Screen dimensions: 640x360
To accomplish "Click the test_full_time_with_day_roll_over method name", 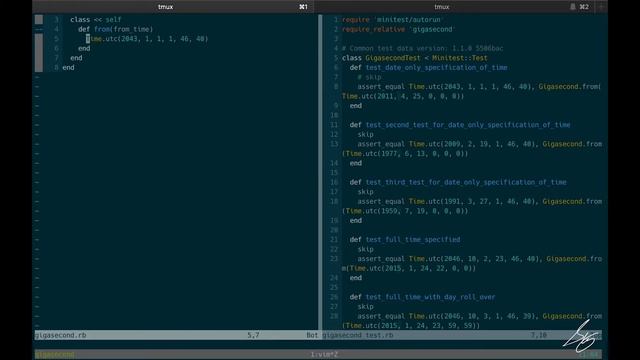I will tap(430, 297).
